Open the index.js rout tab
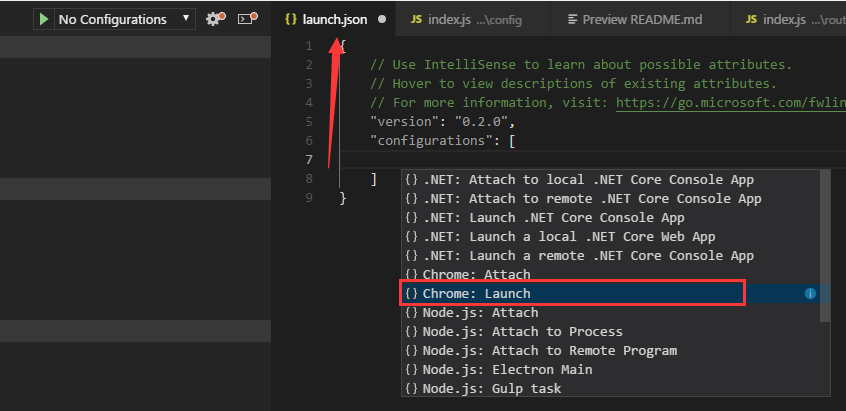 [x=788, y=19]
